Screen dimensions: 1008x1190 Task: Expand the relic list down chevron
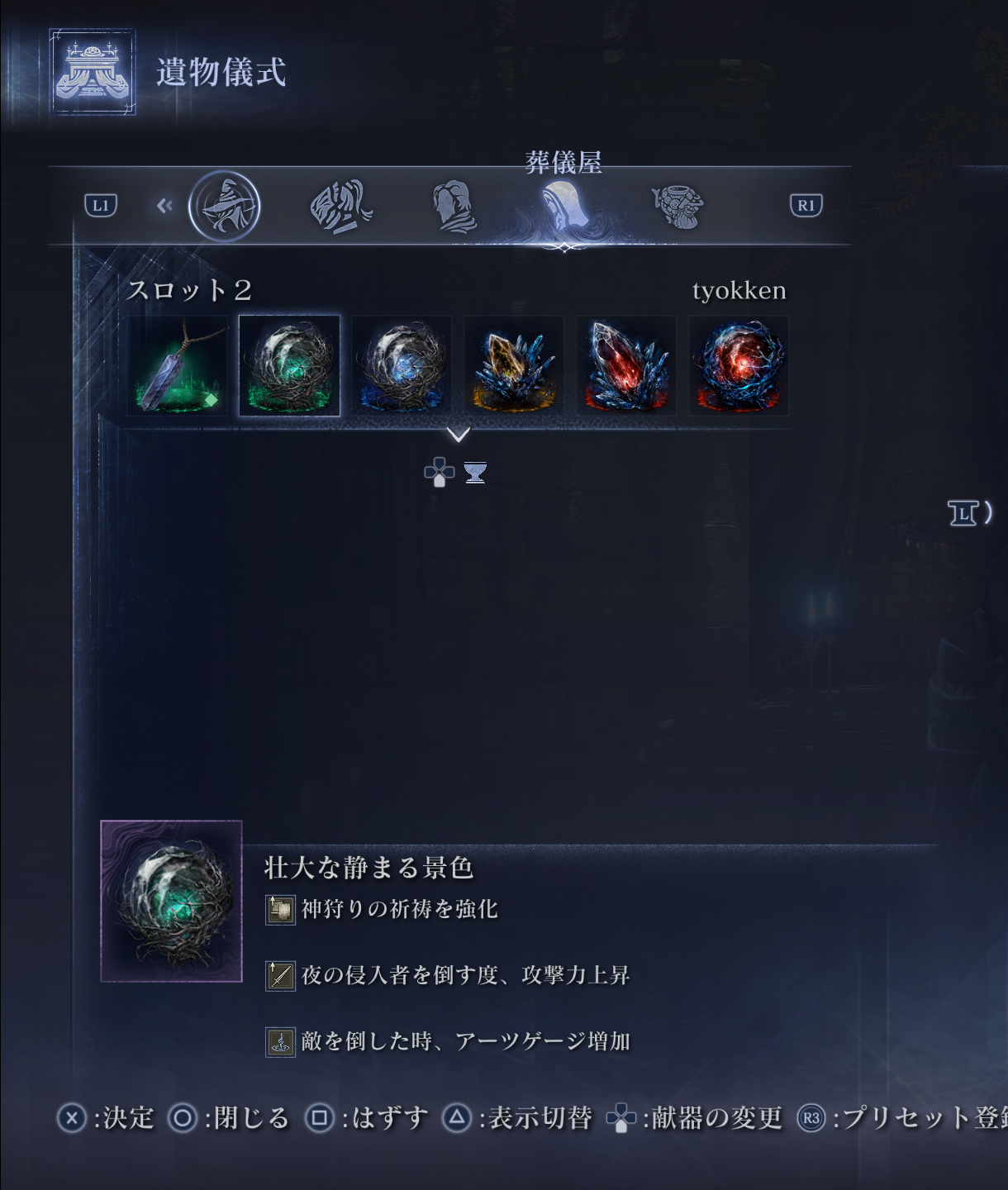[459, 434]
